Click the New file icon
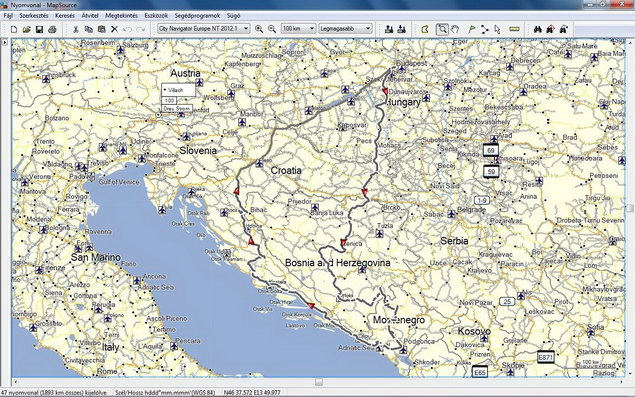 coord(14,29)
